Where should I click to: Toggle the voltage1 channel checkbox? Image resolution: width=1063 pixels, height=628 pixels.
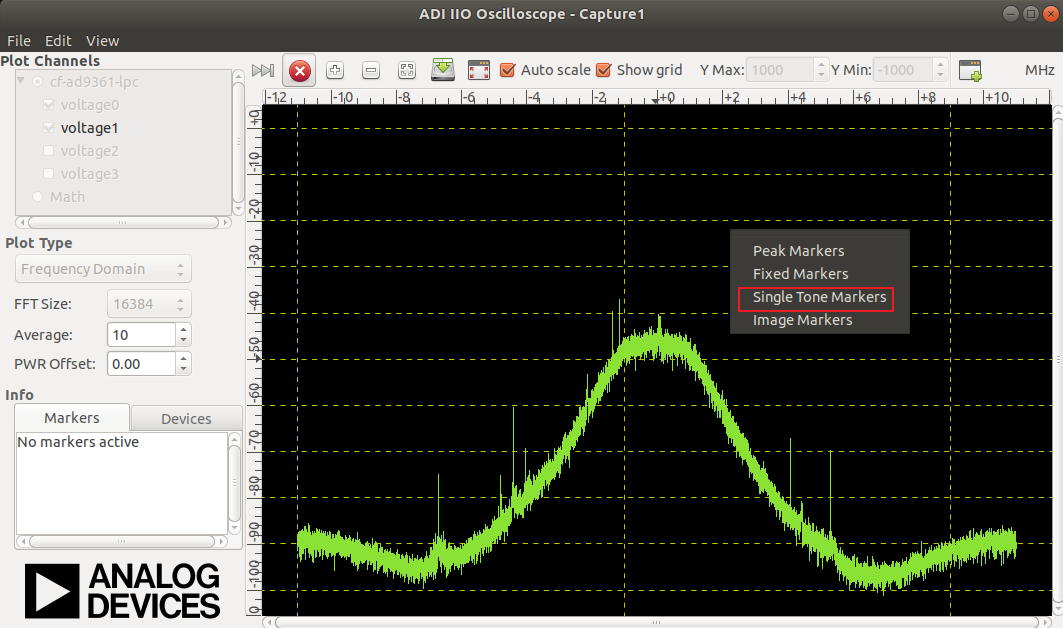[49, 128]
